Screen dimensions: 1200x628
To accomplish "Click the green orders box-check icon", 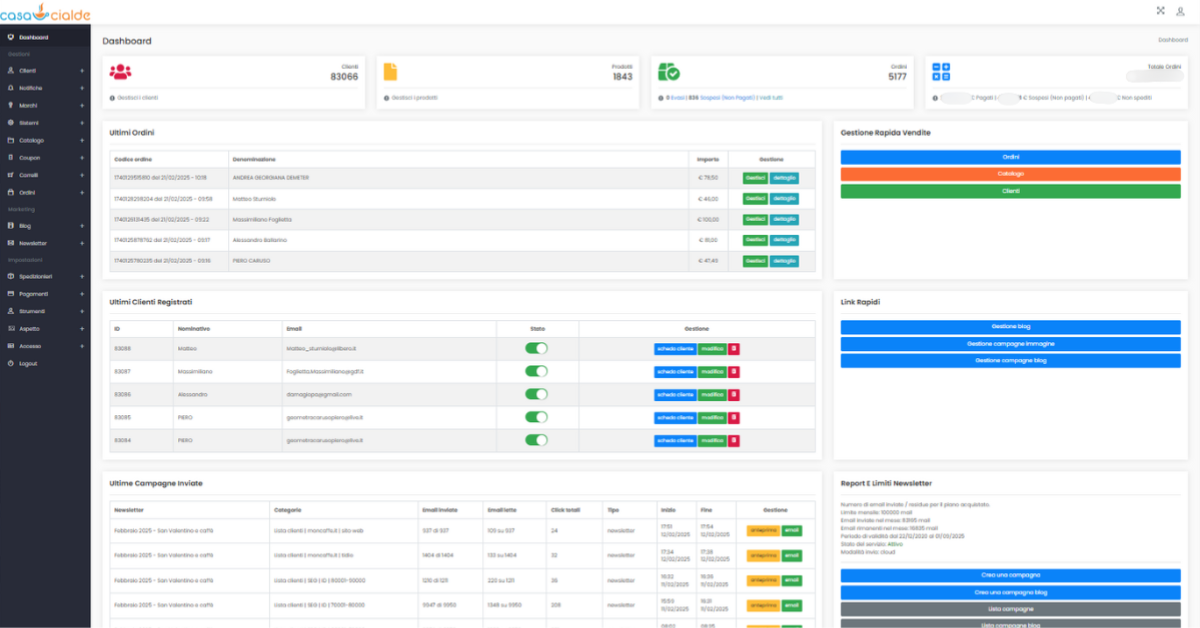I will [x=669, y=71].
